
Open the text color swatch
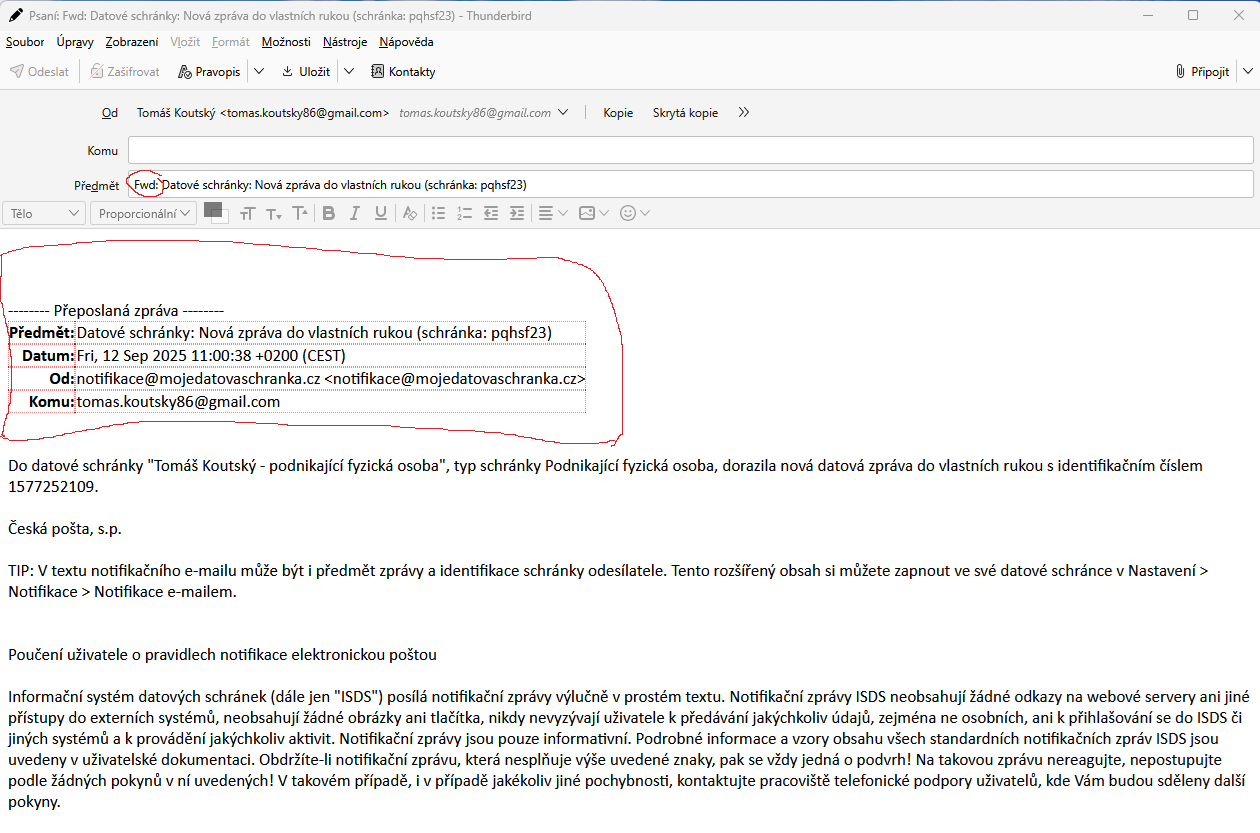[213, 210]
